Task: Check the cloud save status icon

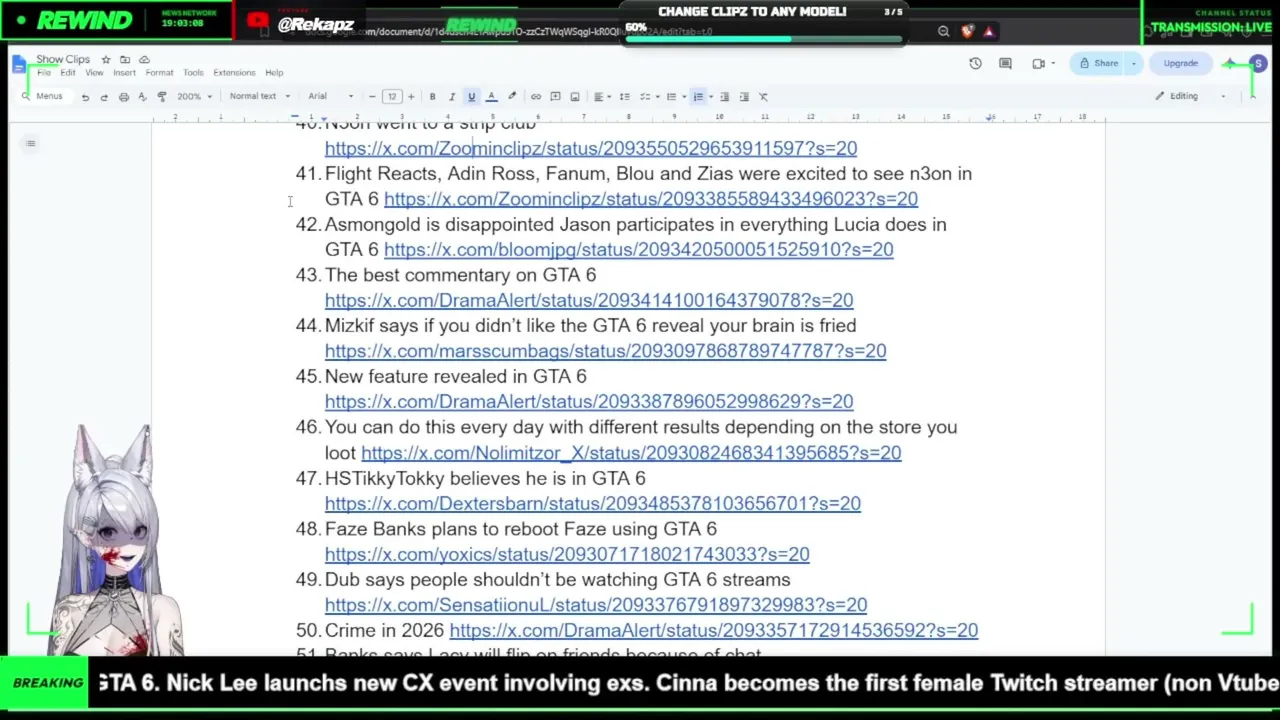Action: tap(144, 60)
